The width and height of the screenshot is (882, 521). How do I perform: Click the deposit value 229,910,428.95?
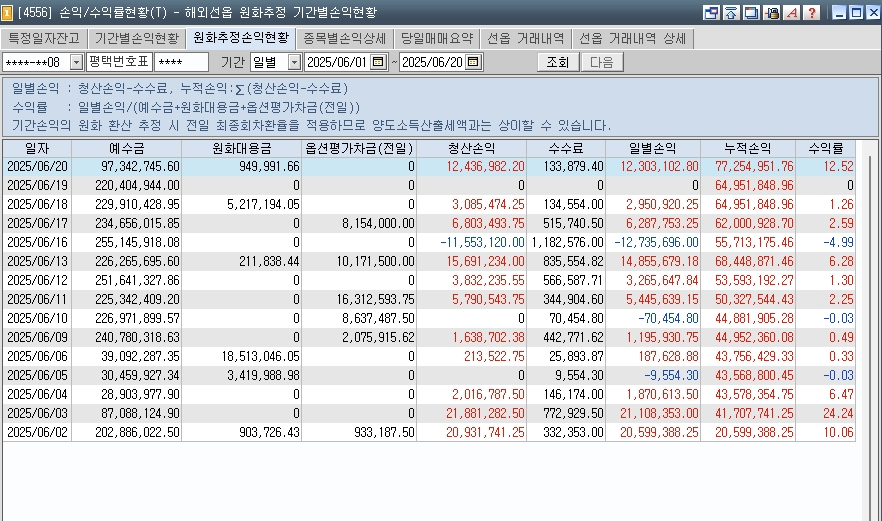(137, 204)
